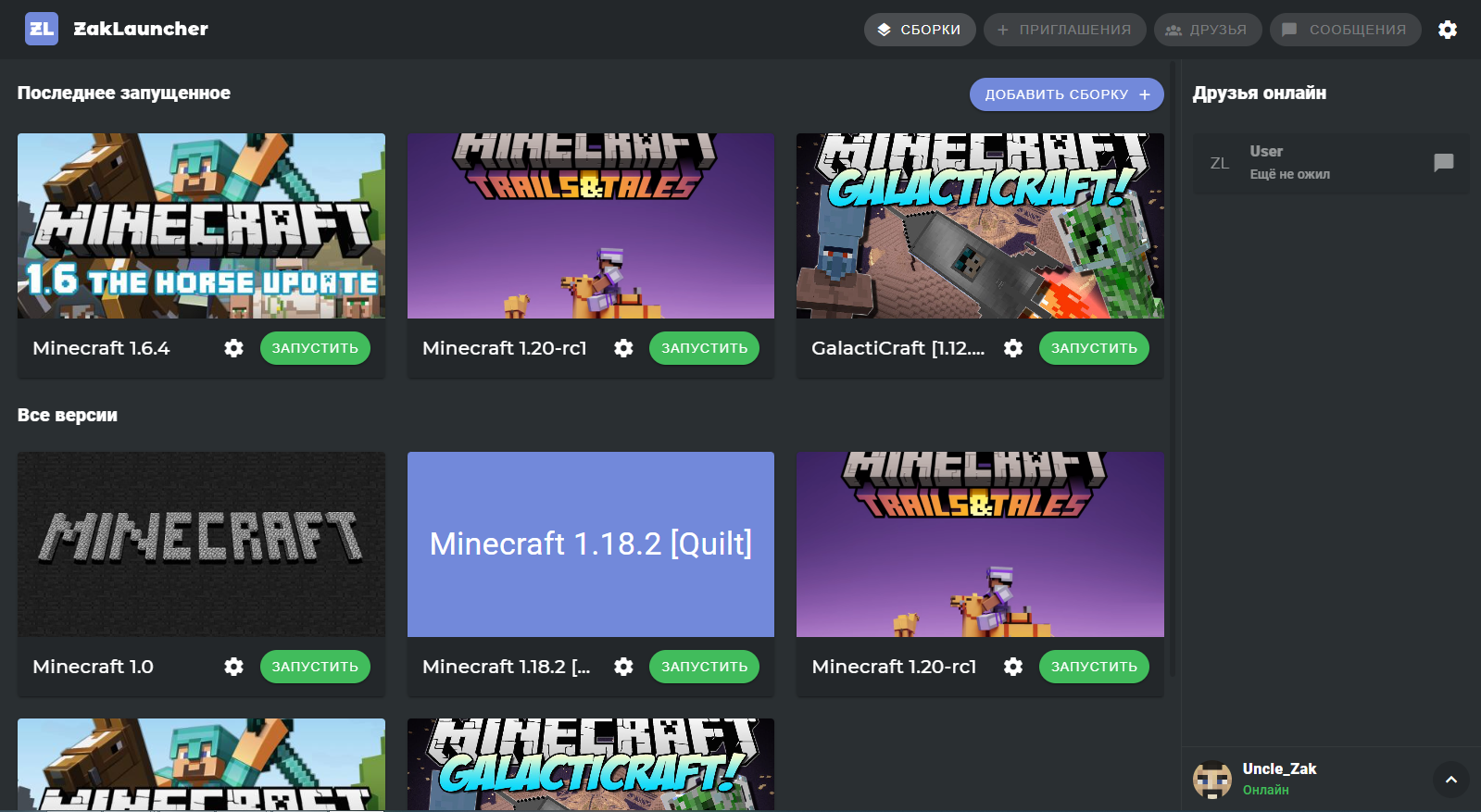Open the Сообщения tab

coord(1346,30)
